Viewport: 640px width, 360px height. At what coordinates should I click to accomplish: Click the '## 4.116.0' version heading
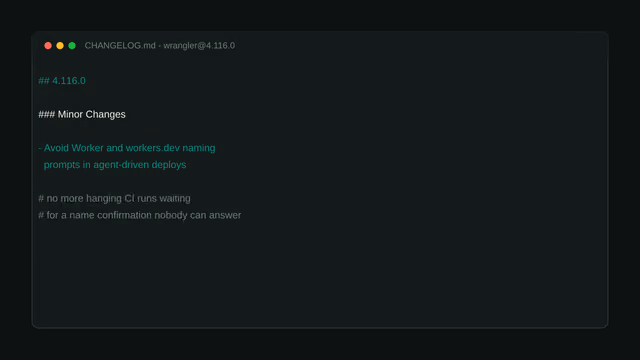click(x=62, y=81)
